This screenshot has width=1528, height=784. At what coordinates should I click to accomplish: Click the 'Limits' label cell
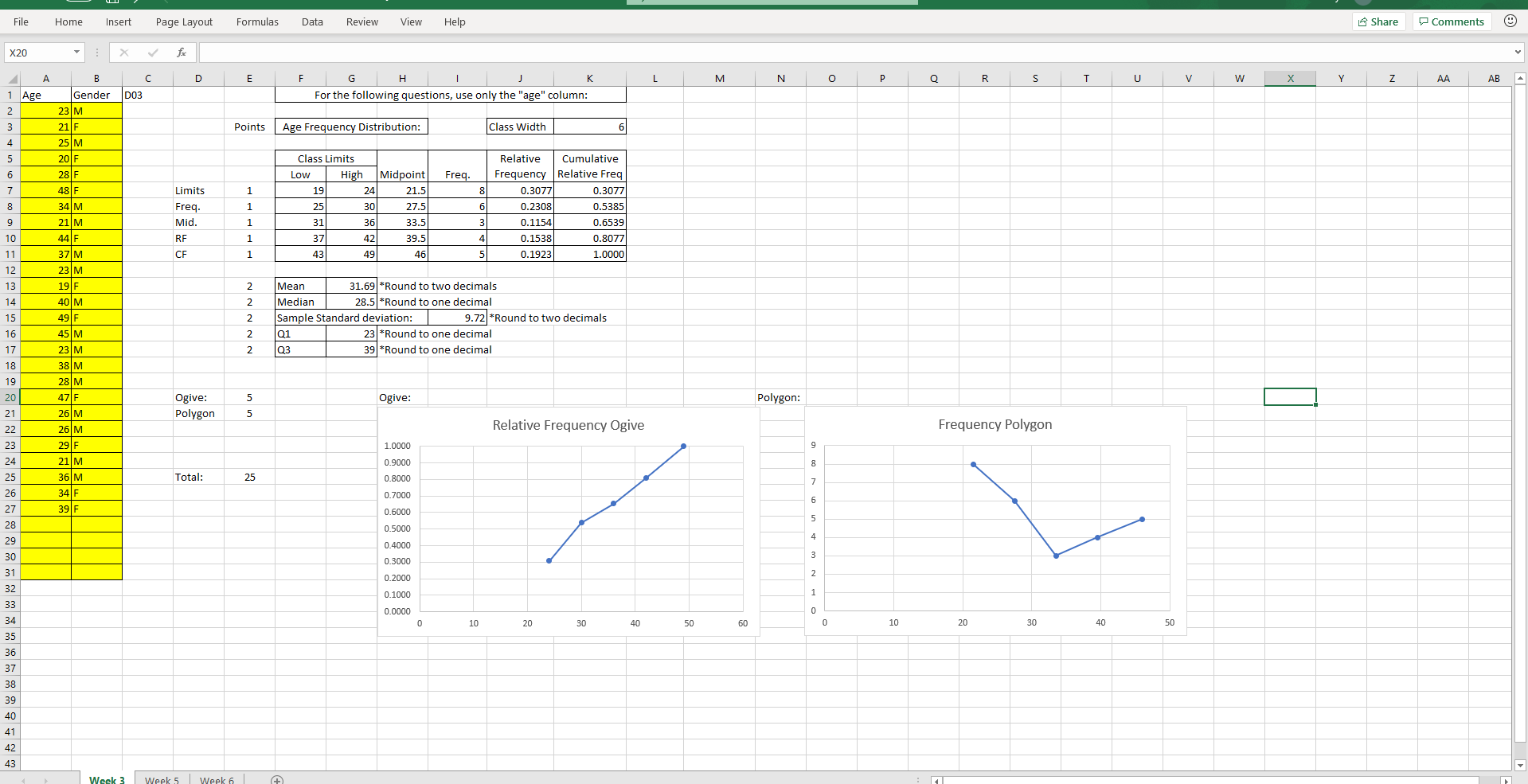click(x=198, y=190)
